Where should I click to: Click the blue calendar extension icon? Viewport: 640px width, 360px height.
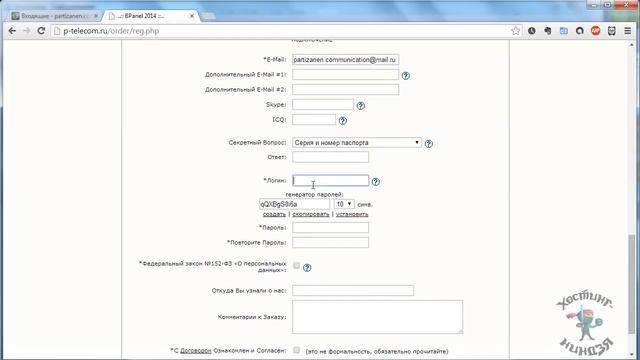[564, 31]
